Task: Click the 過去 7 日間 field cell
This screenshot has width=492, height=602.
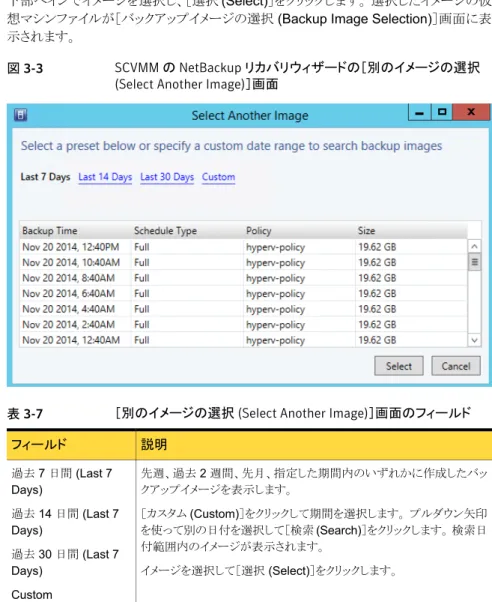Action: tap(62, 481)
